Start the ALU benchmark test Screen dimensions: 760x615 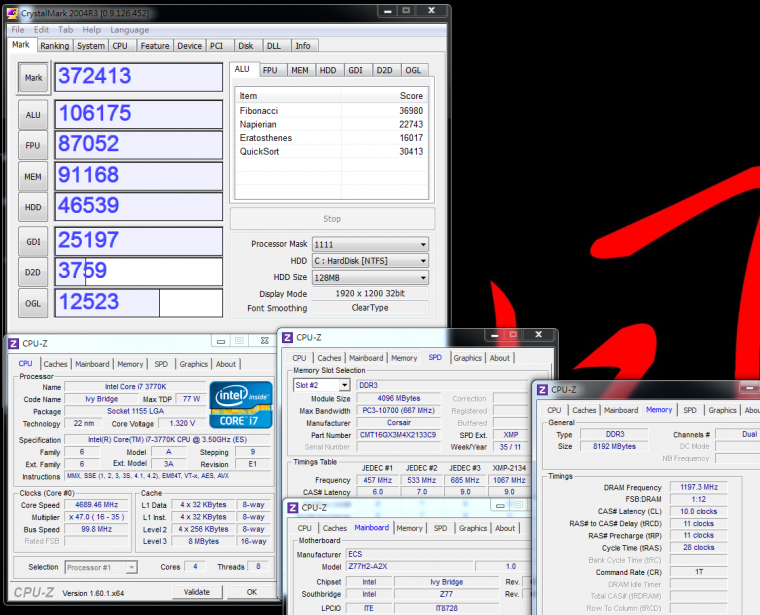point(33,115)
